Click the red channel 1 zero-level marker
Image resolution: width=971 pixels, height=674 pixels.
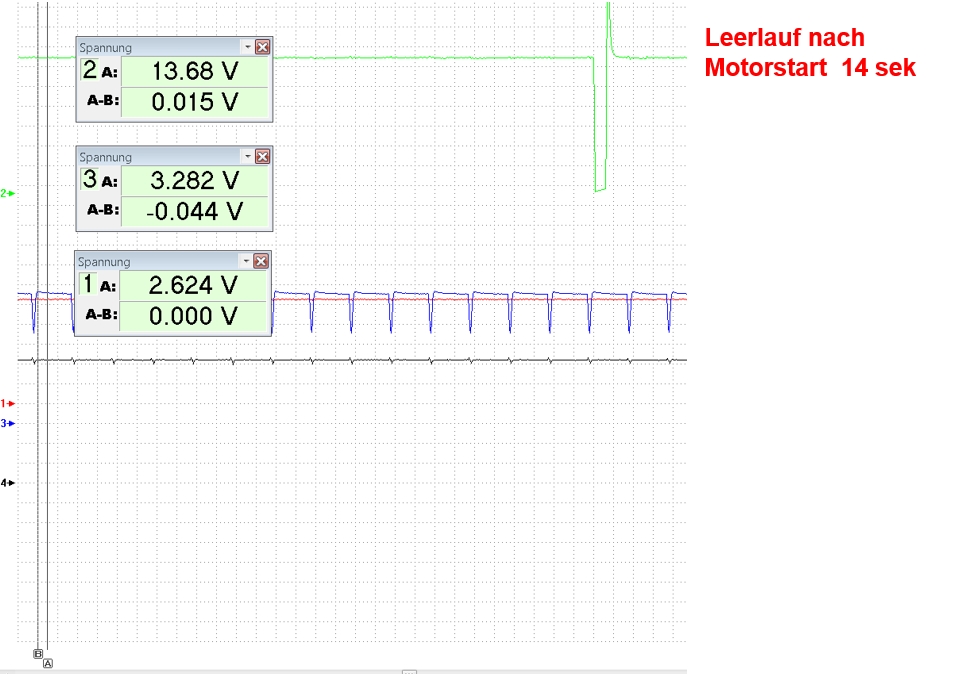(7, 403)
